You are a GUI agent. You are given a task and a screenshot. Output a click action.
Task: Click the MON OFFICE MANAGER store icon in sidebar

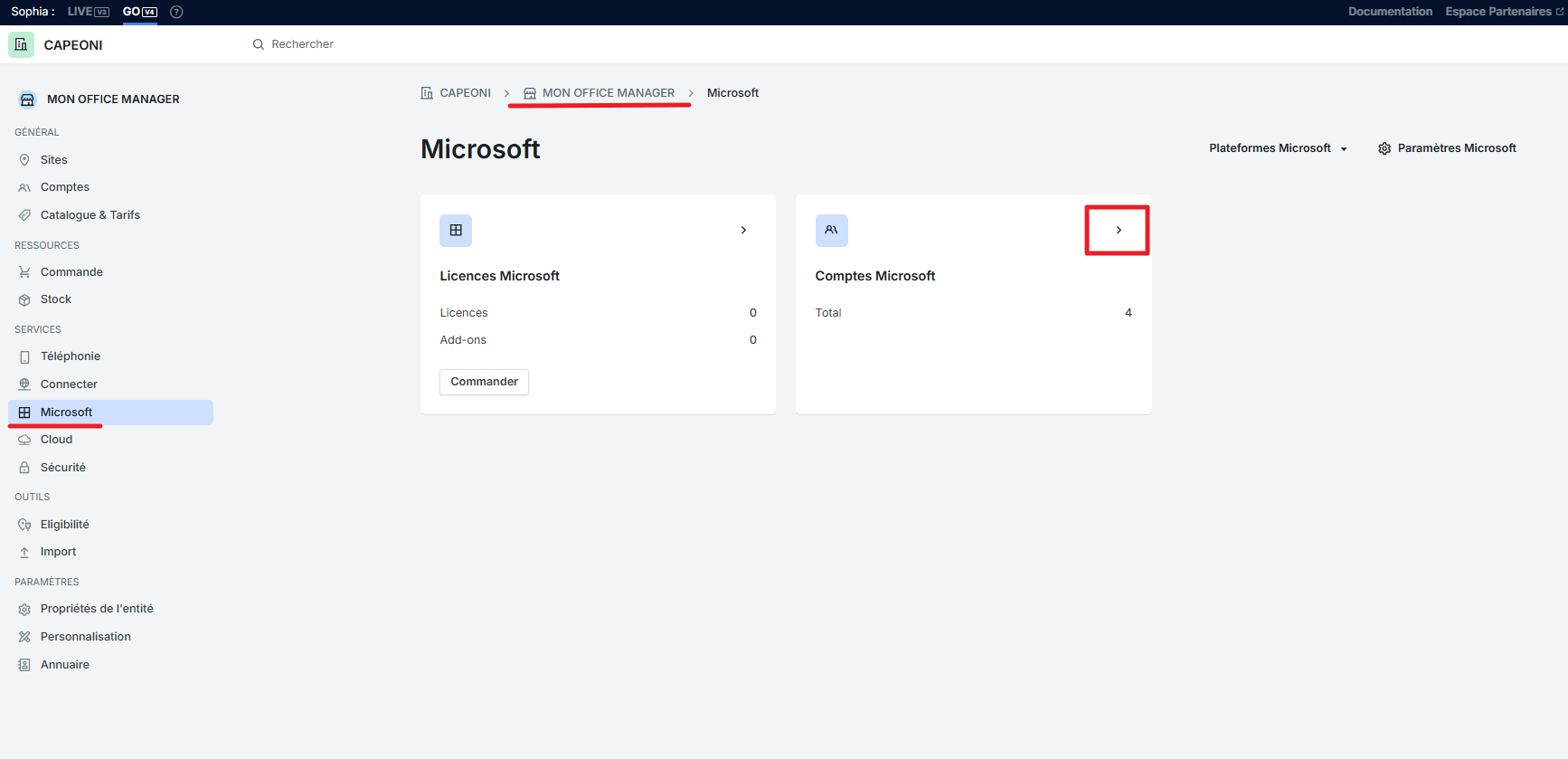tap(27, 100)
